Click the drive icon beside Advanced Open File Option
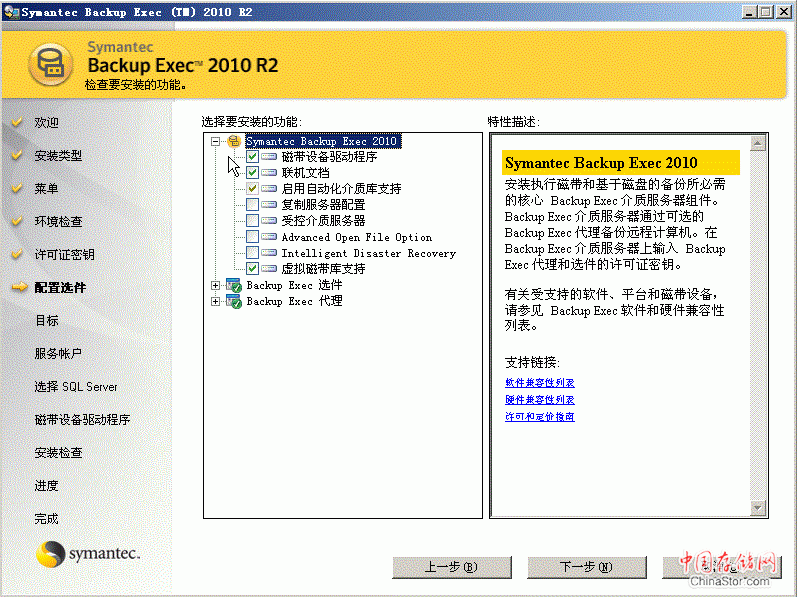Screen dimensions: 797x597 point(270,237)
